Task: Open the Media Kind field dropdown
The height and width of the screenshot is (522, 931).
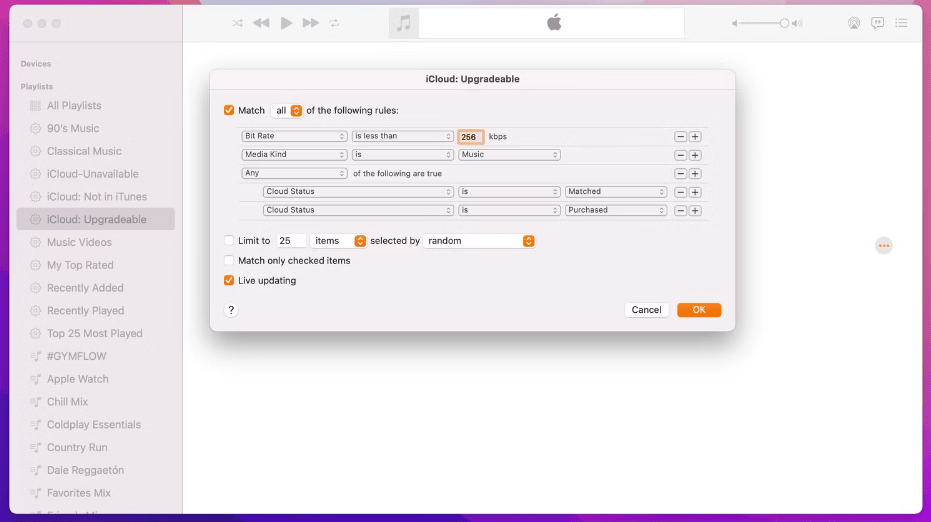Action: pyautogui.click(x=294, y=154)
